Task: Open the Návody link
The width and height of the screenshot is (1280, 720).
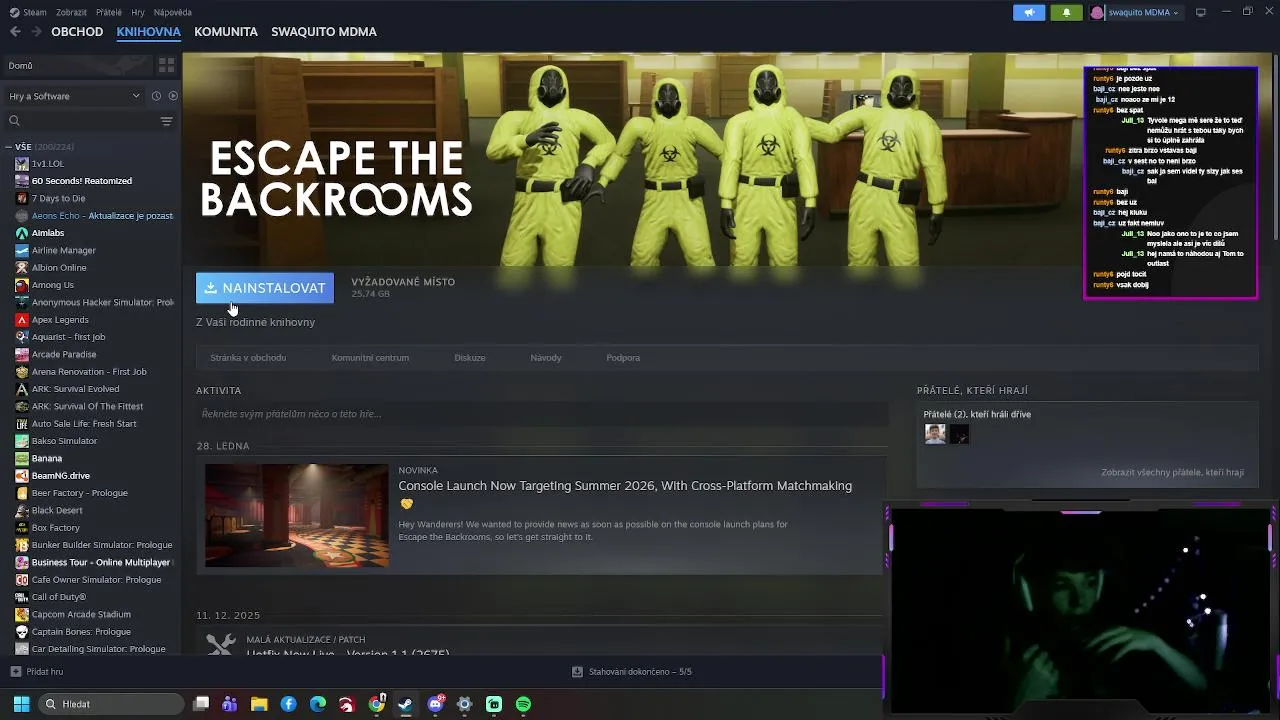Action: pos(546,358)
